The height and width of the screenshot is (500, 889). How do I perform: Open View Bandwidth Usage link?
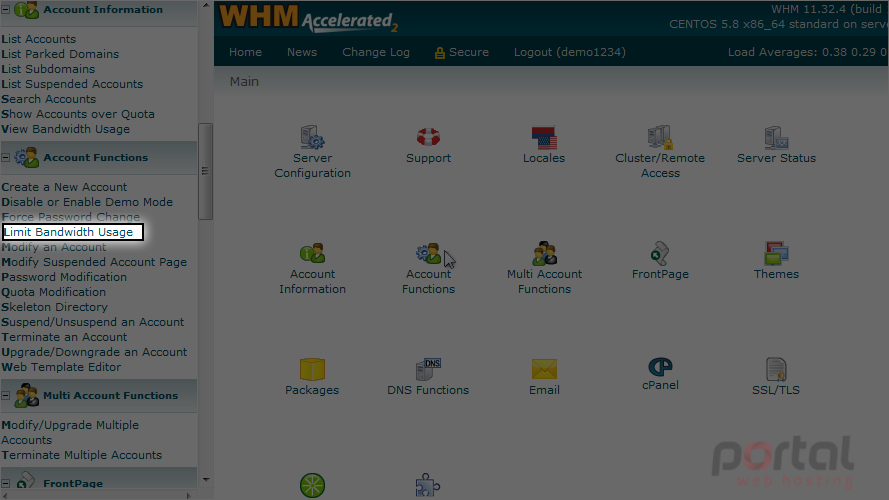click(66, 129)
